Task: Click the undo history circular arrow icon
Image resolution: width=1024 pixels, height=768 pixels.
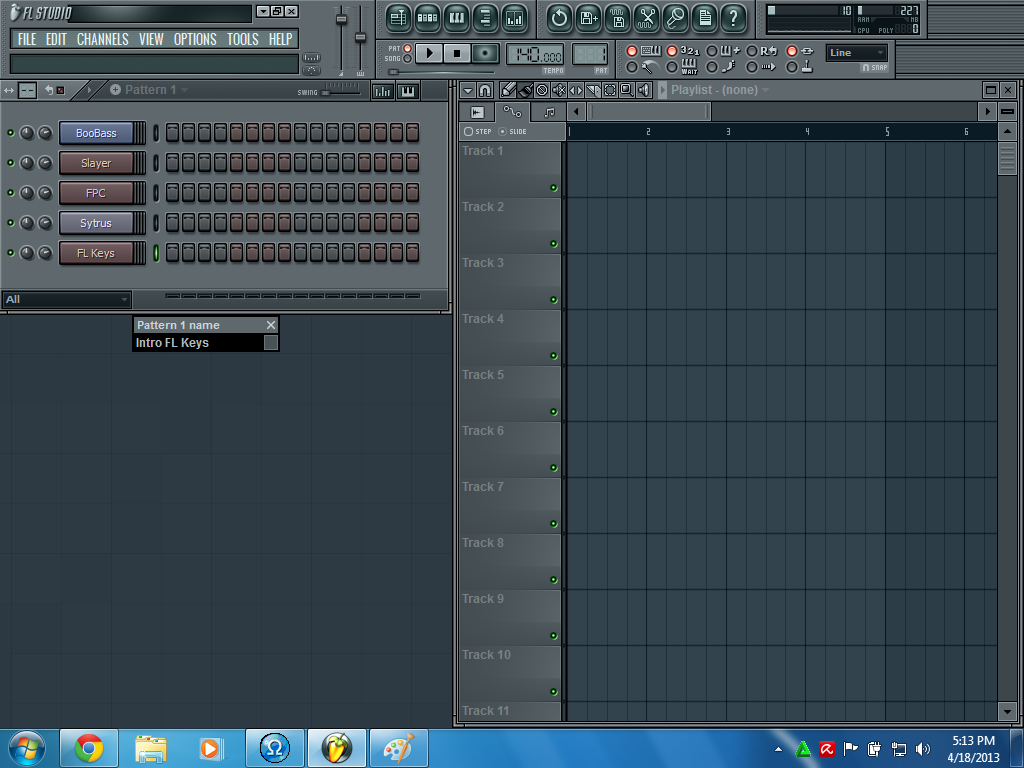Action: pyautogui.click(x=559, y=18)
